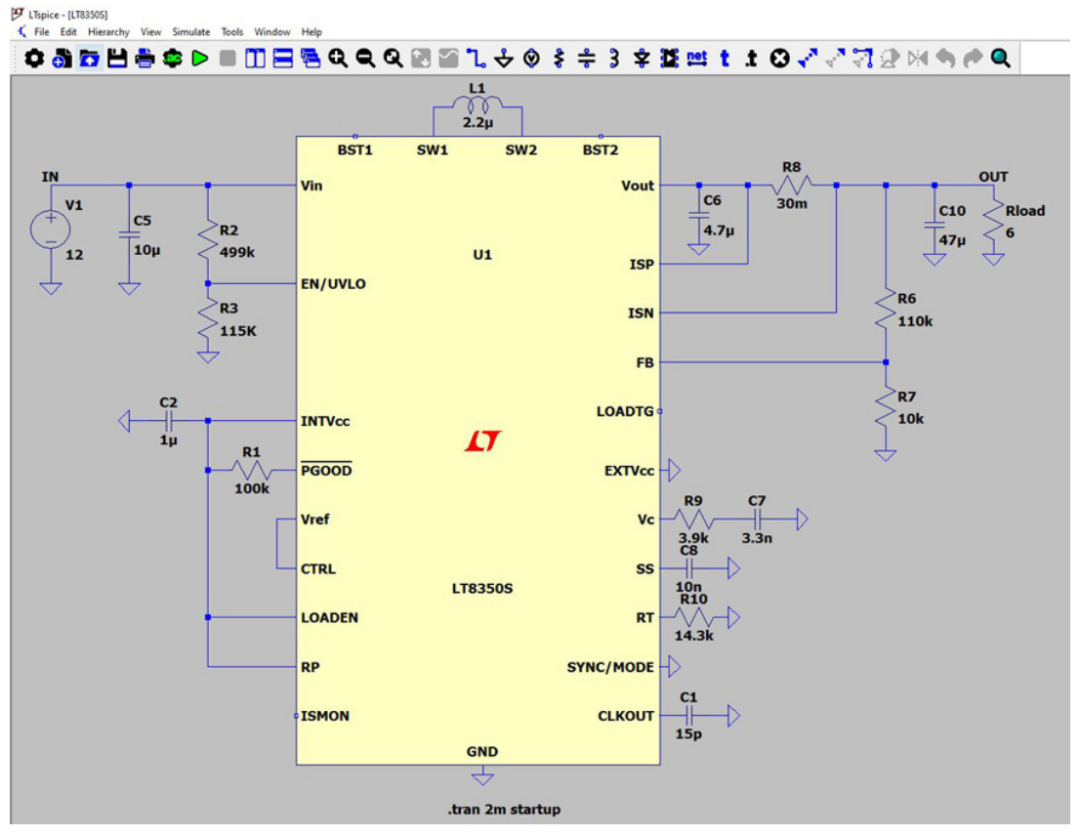The height and width of the screenshot is (836, 1080).
Task: Open Find with the teal magnifier icon
Action: (1001, 59)
